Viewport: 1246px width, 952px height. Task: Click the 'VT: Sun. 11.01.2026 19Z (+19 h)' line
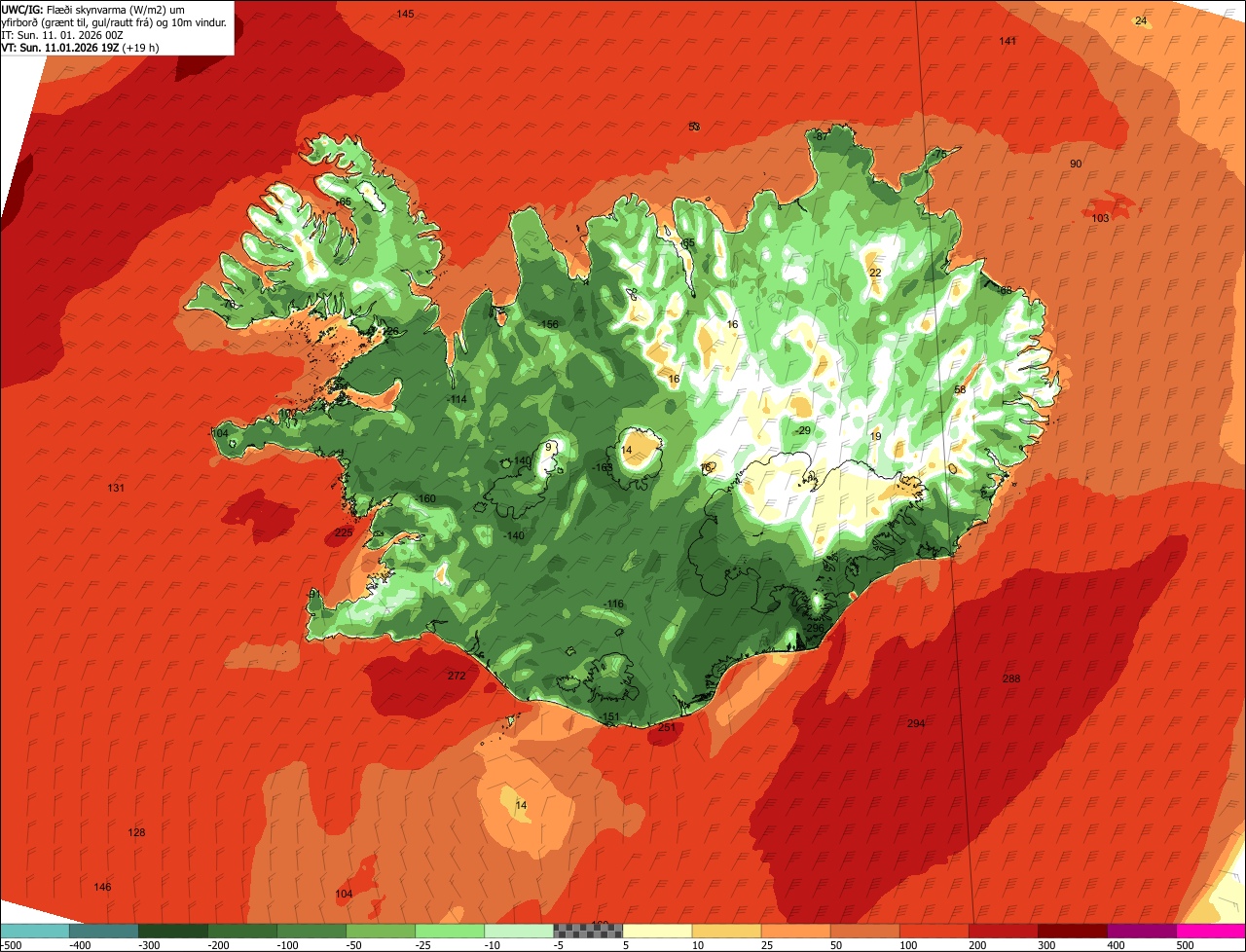[81, 47]
